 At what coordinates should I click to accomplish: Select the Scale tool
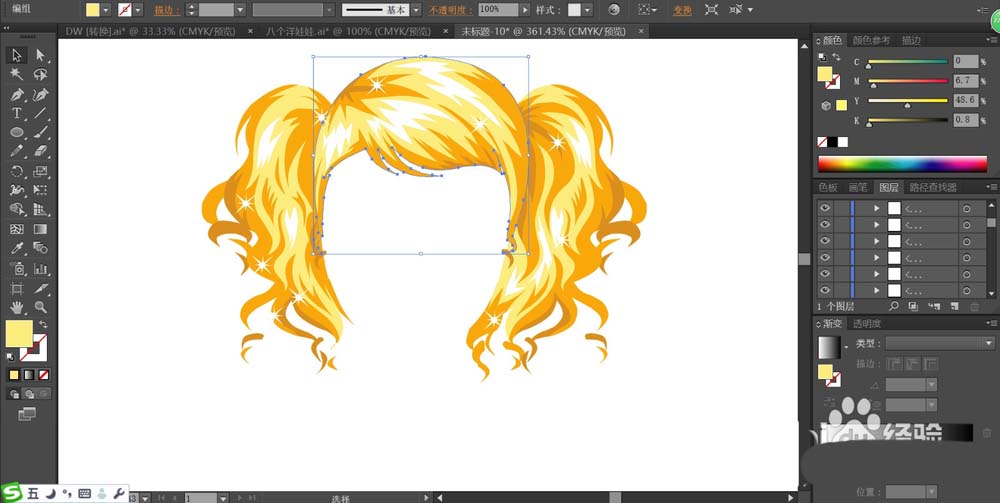[41, 171]
